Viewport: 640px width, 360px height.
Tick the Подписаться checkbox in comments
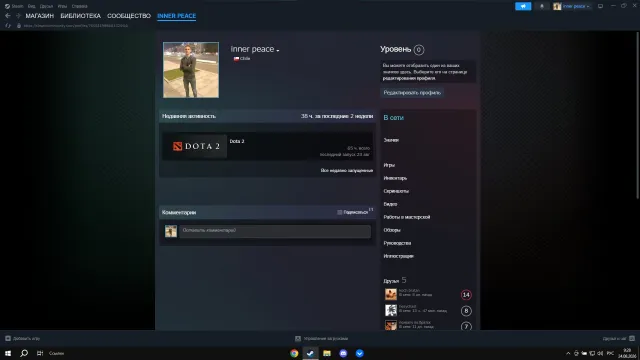(x=340, y=212)
